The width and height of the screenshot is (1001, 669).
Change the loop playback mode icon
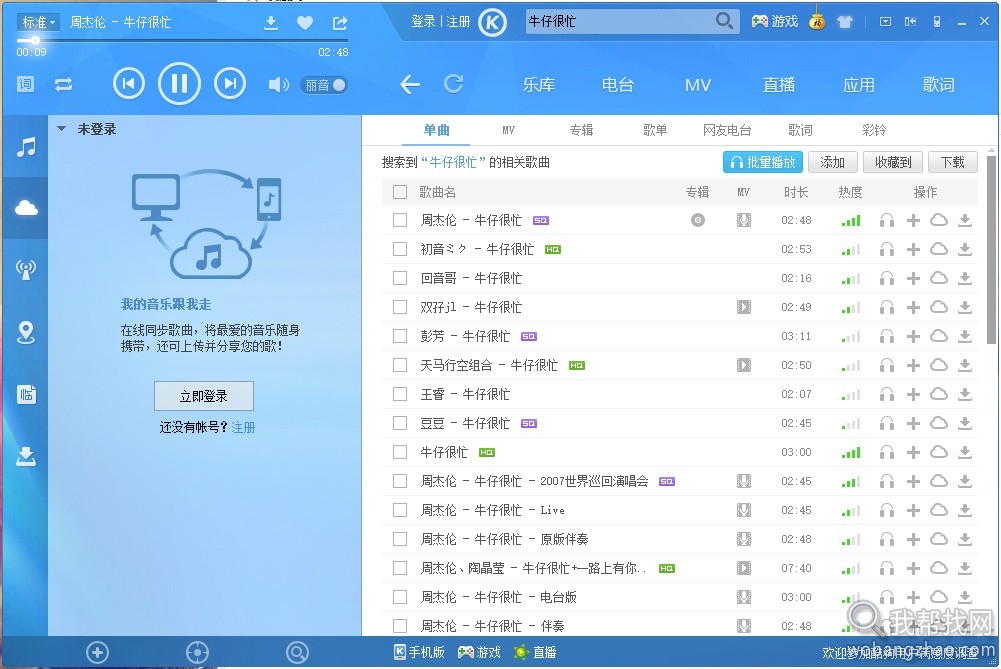tap(63, 84)
